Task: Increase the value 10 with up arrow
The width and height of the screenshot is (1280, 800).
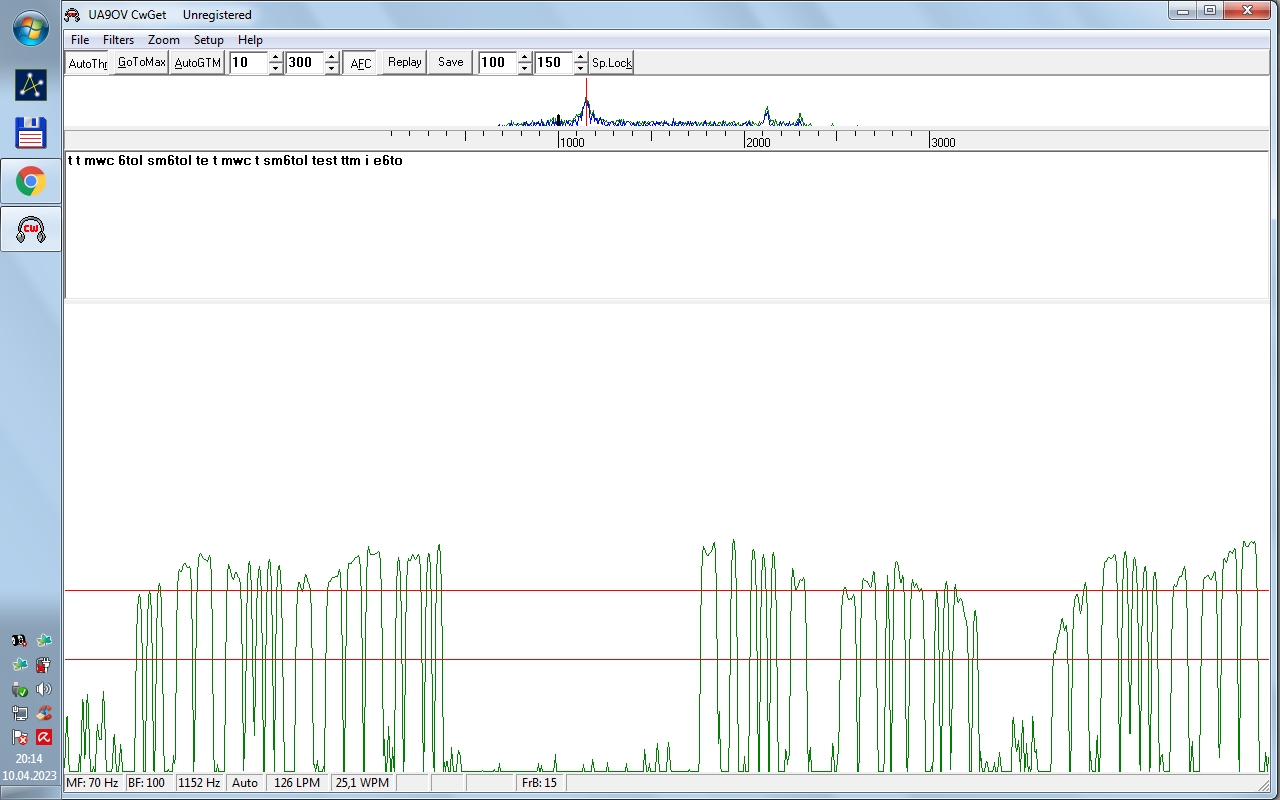Action: [x=276, y=57]
